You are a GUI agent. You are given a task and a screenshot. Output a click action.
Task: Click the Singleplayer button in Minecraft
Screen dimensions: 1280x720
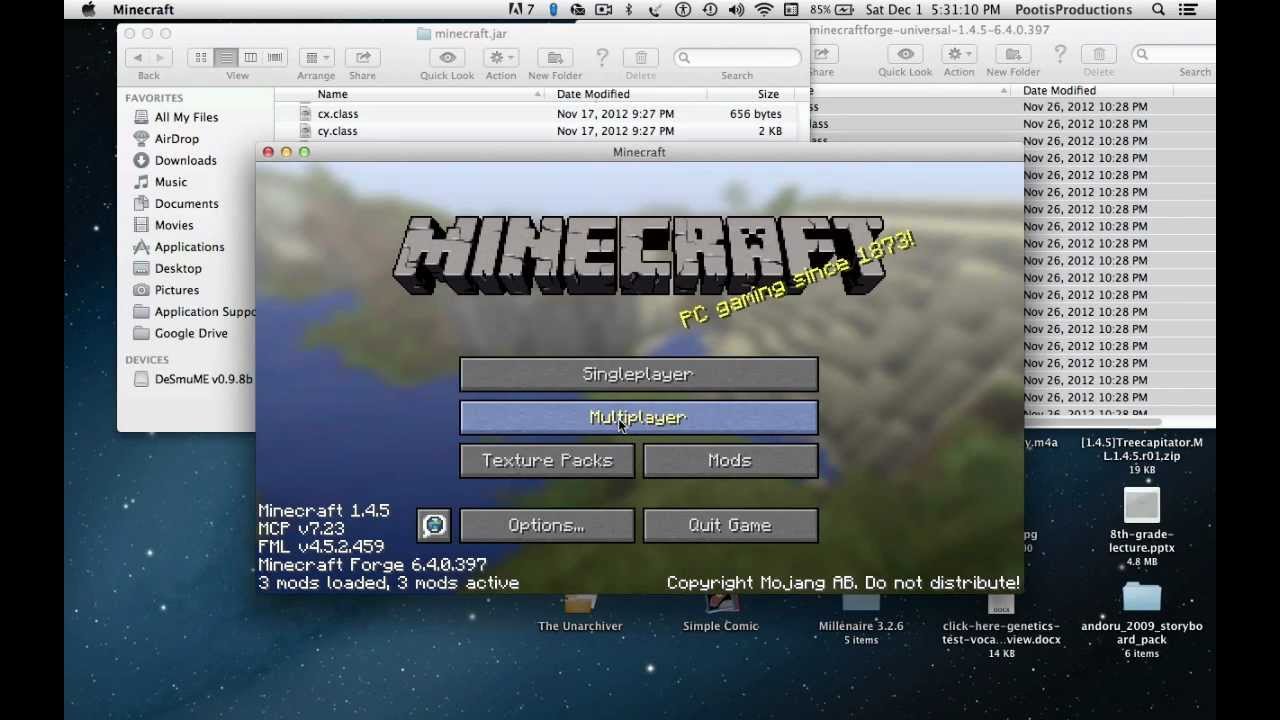[638, 374]
